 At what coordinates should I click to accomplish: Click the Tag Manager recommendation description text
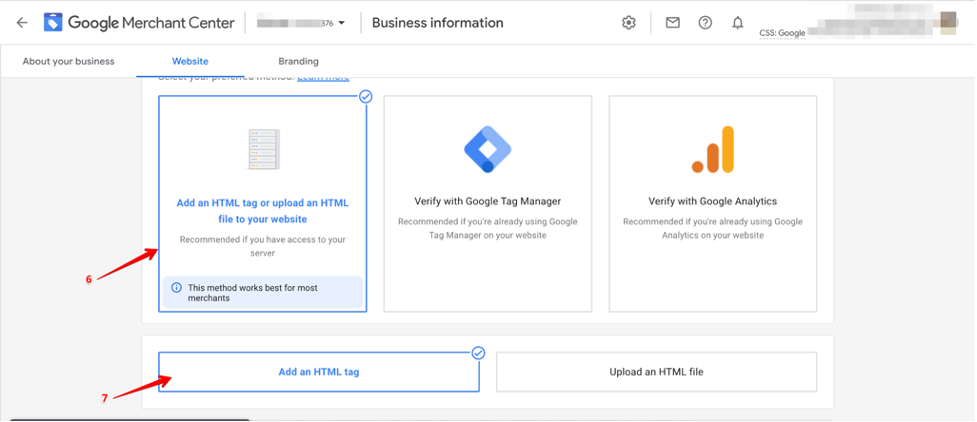[488, 228]
